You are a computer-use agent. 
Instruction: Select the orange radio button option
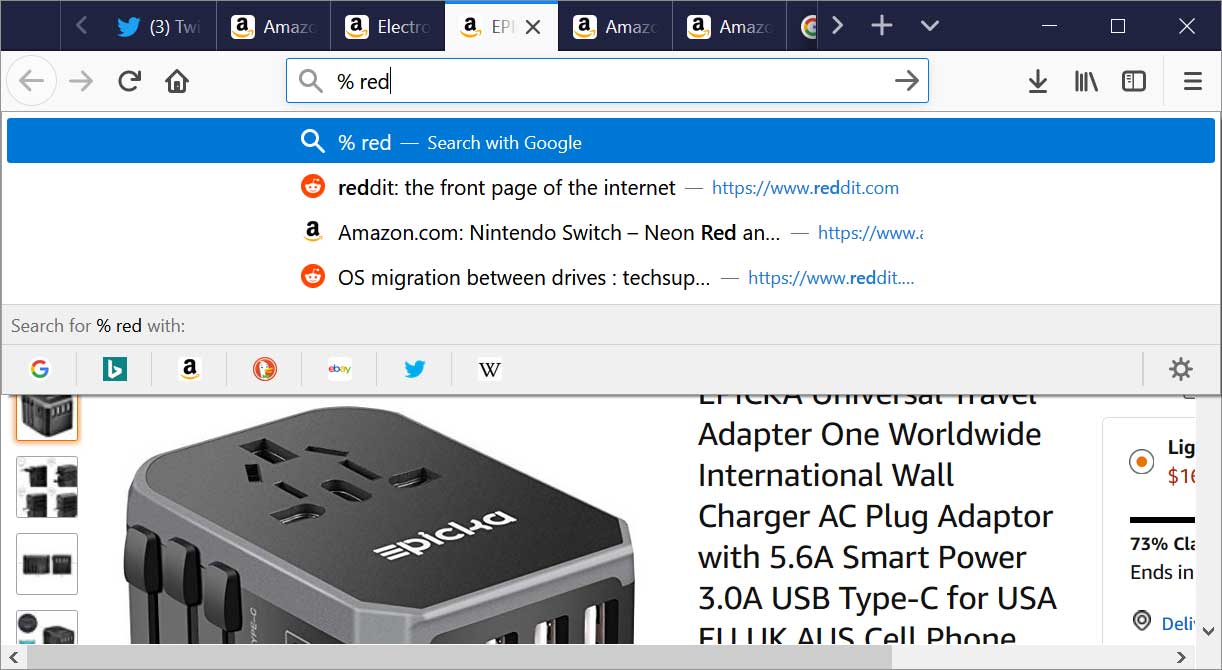[x=1141, y=462]
